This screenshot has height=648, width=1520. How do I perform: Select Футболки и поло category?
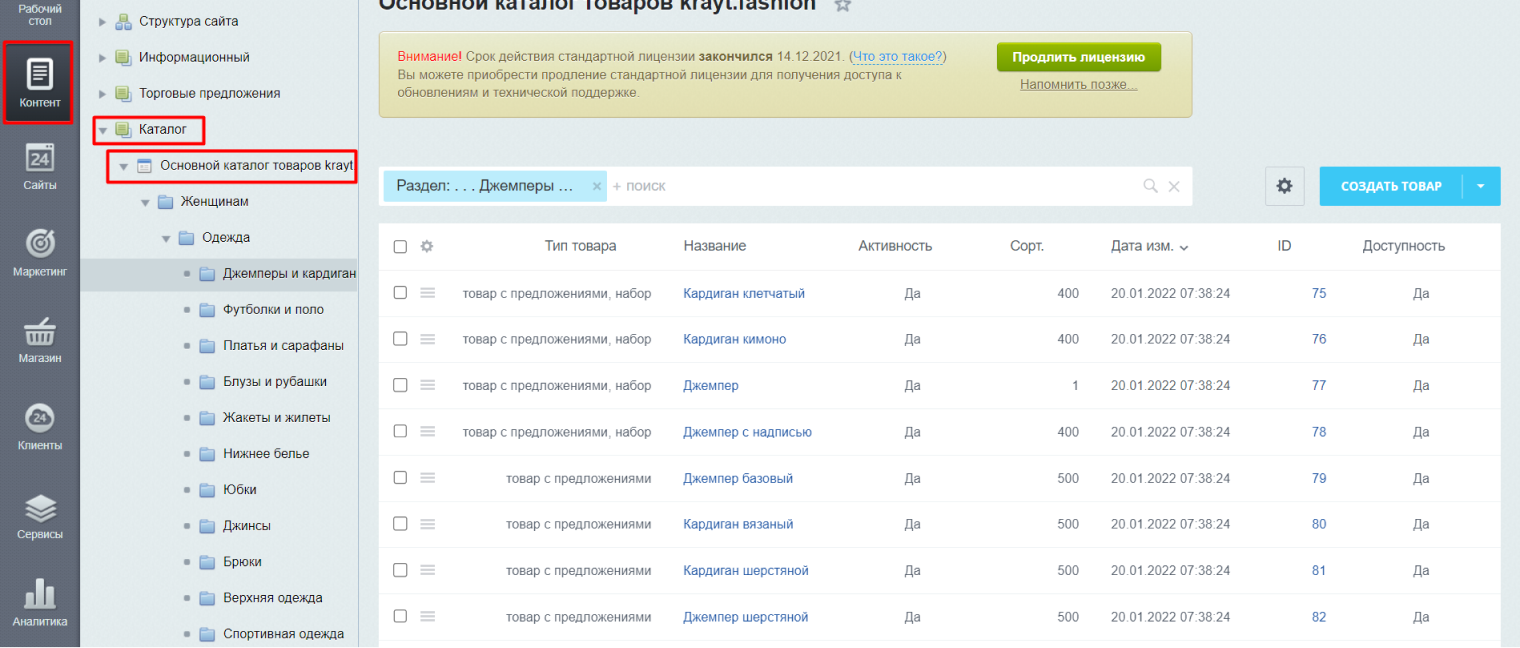tap(273, 310)
